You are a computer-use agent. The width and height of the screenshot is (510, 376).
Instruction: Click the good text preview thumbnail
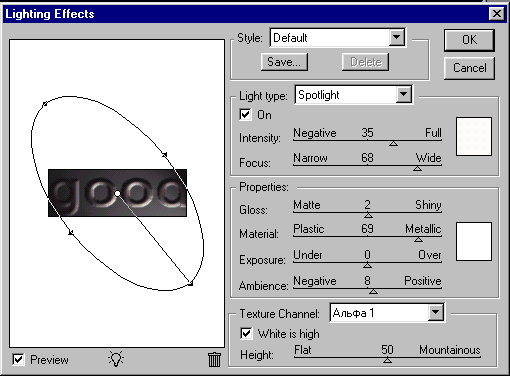point(117,193)
